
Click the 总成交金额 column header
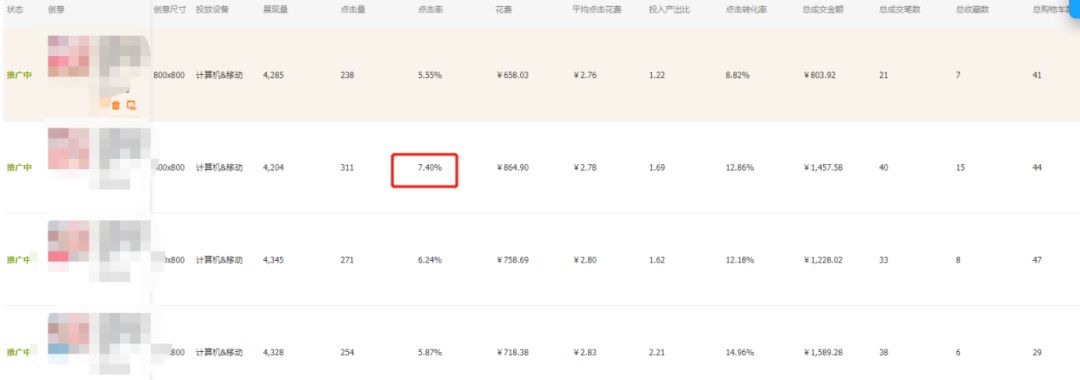point(822,11)
